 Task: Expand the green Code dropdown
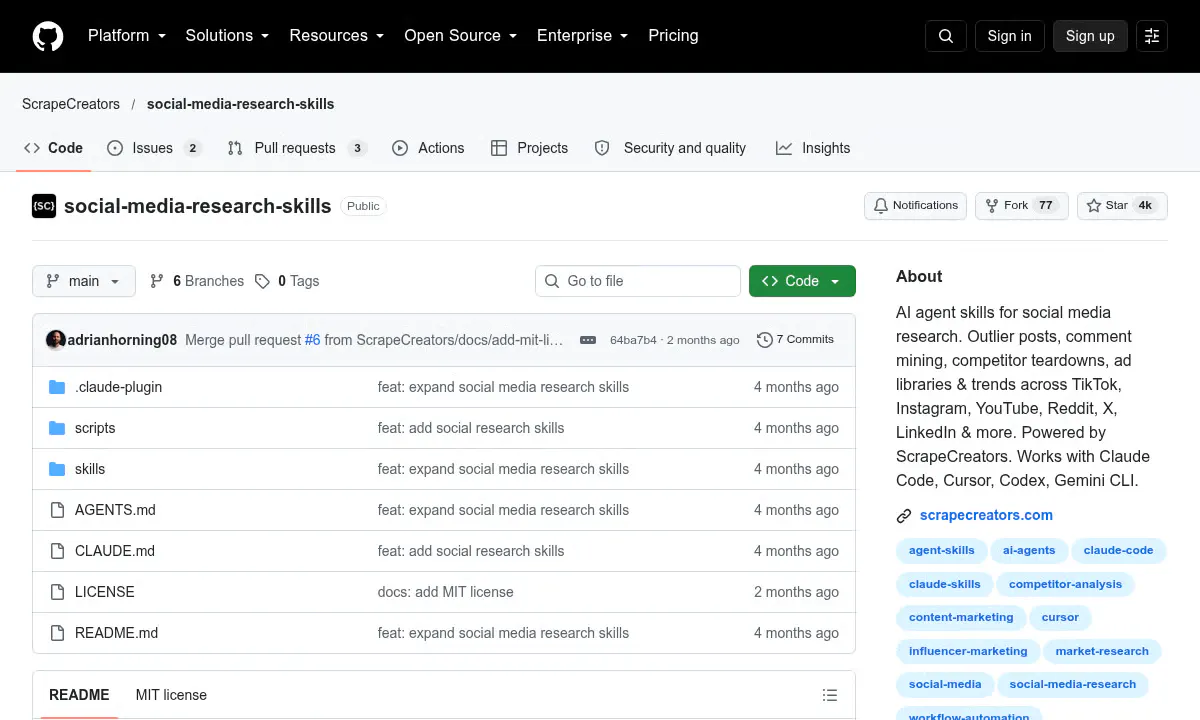click(x=802, y=281)
